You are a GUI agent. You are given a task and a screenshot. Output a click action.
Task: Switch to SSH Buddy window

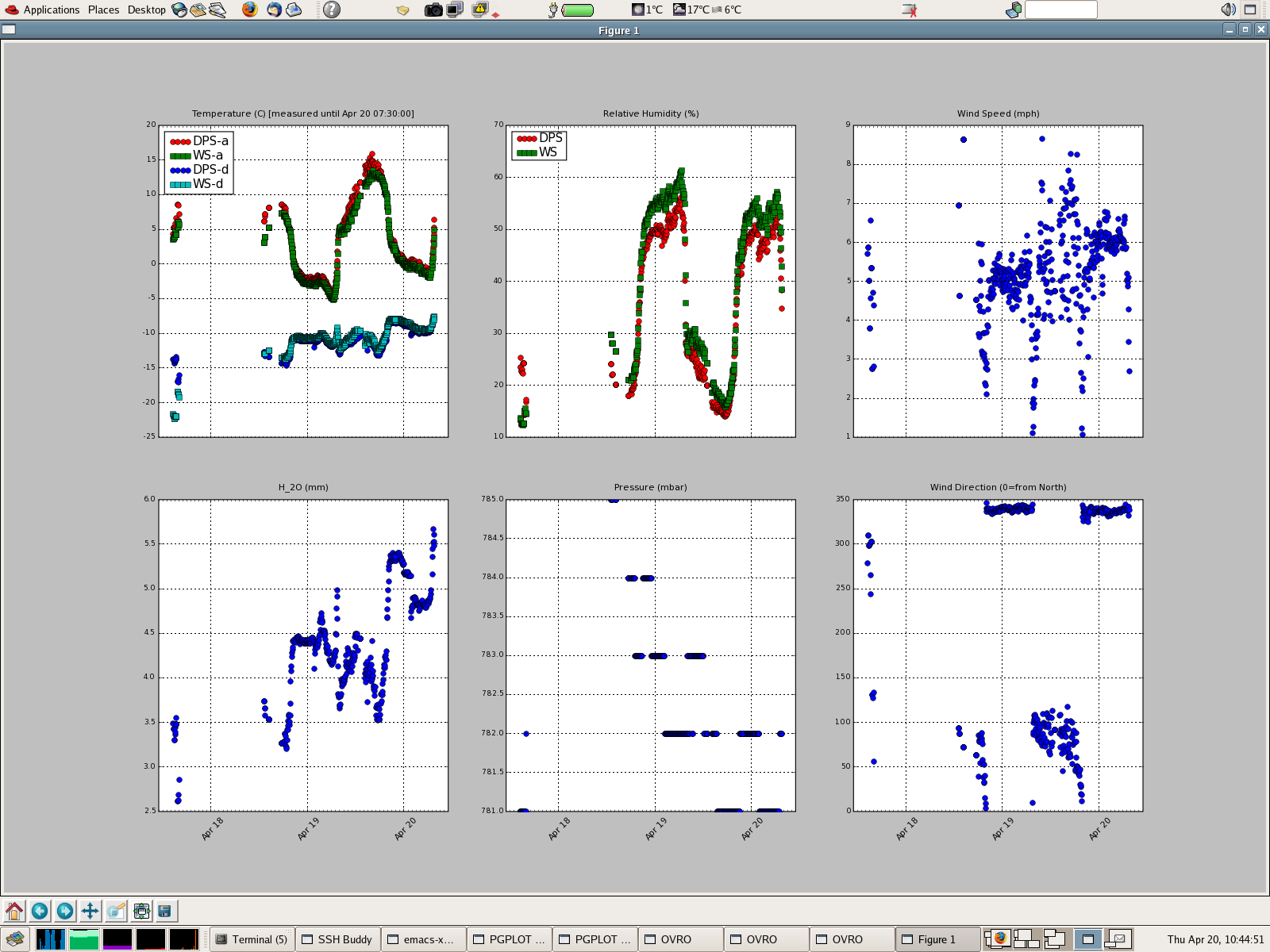338,939
